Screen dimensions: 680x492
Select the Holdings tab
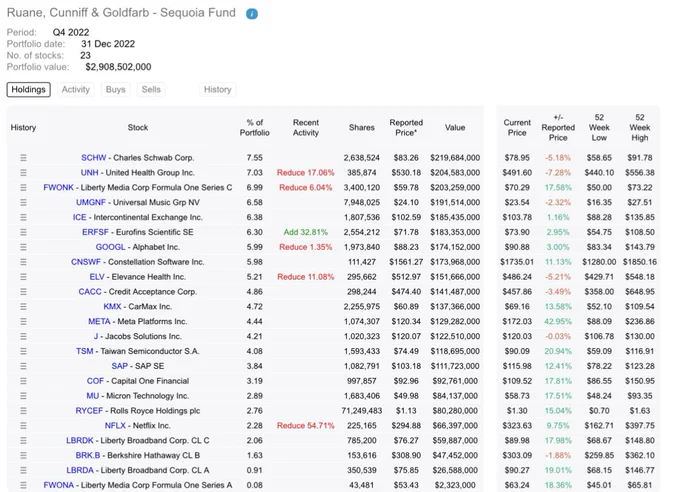click(x=29, y=90)
